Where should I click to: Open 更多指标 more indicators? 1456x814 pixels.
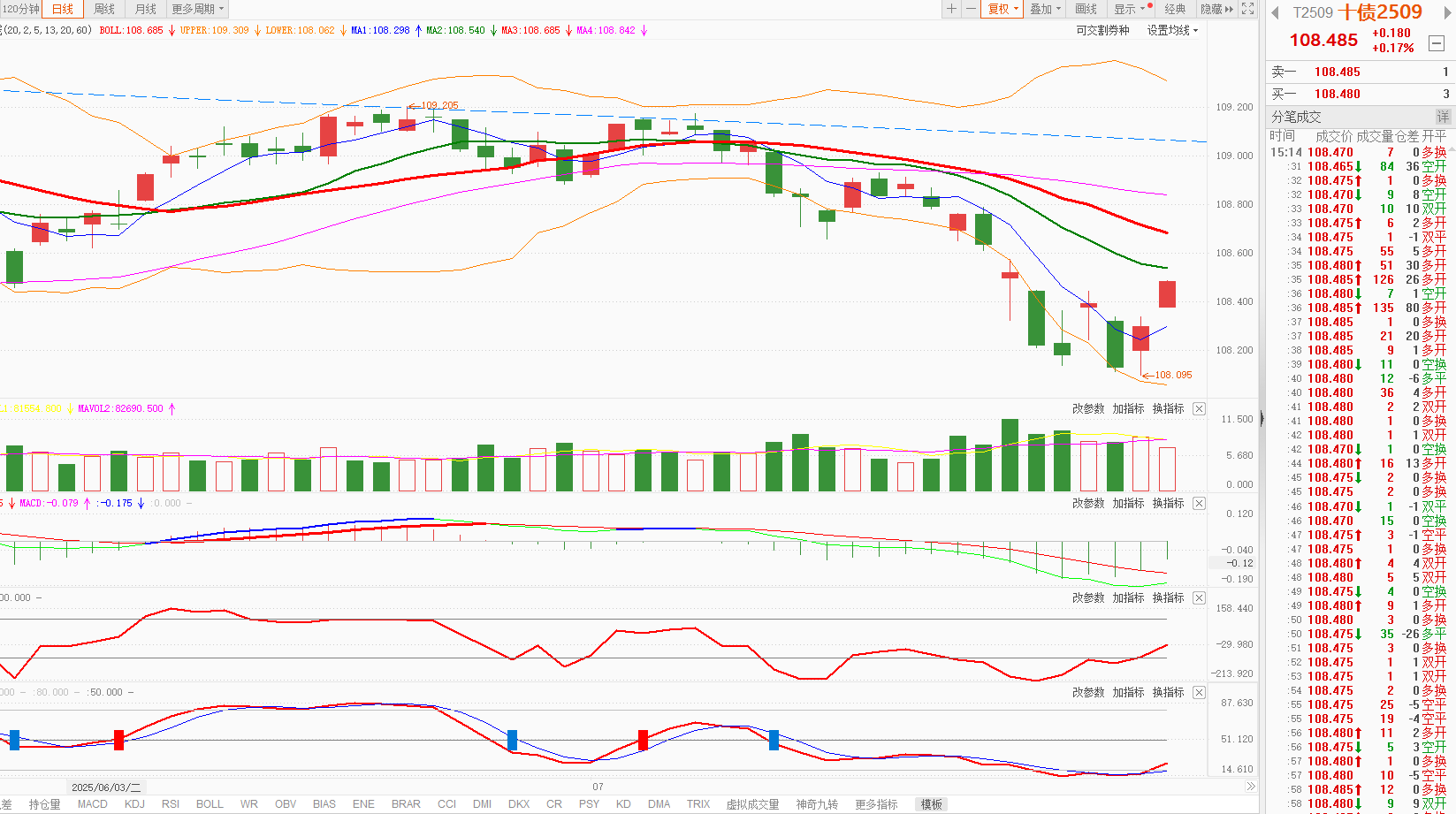876,804
